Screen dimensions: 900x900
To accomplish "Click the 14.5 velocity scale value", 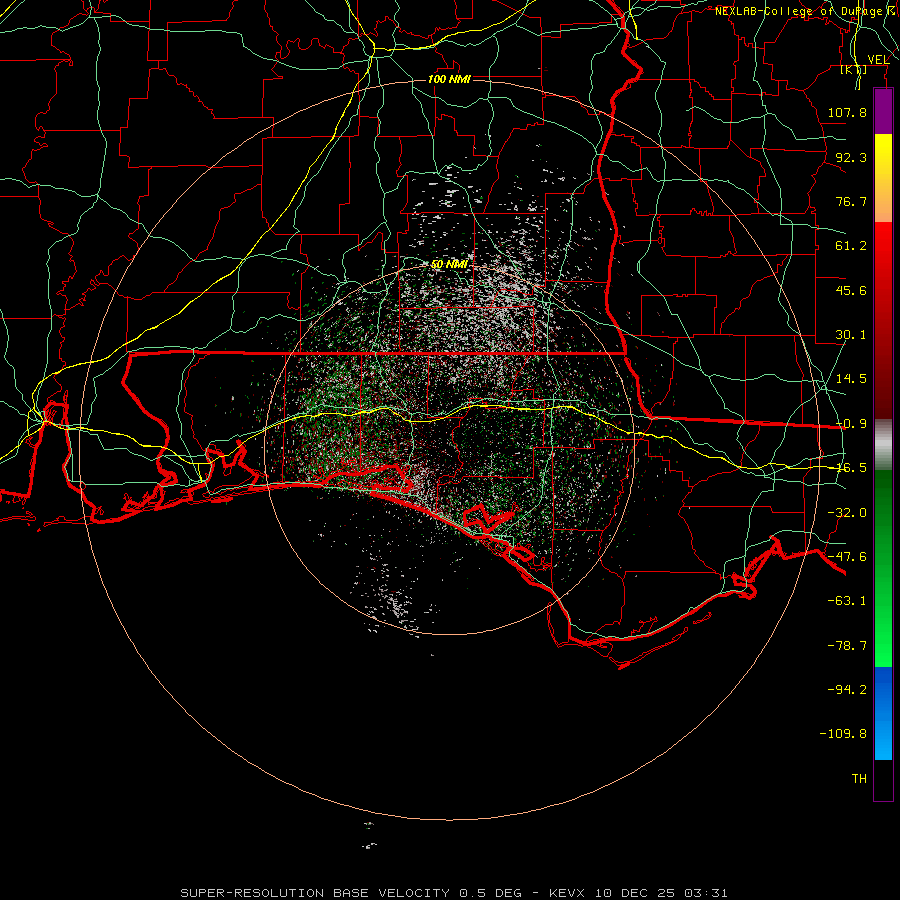I will point(851,379).
